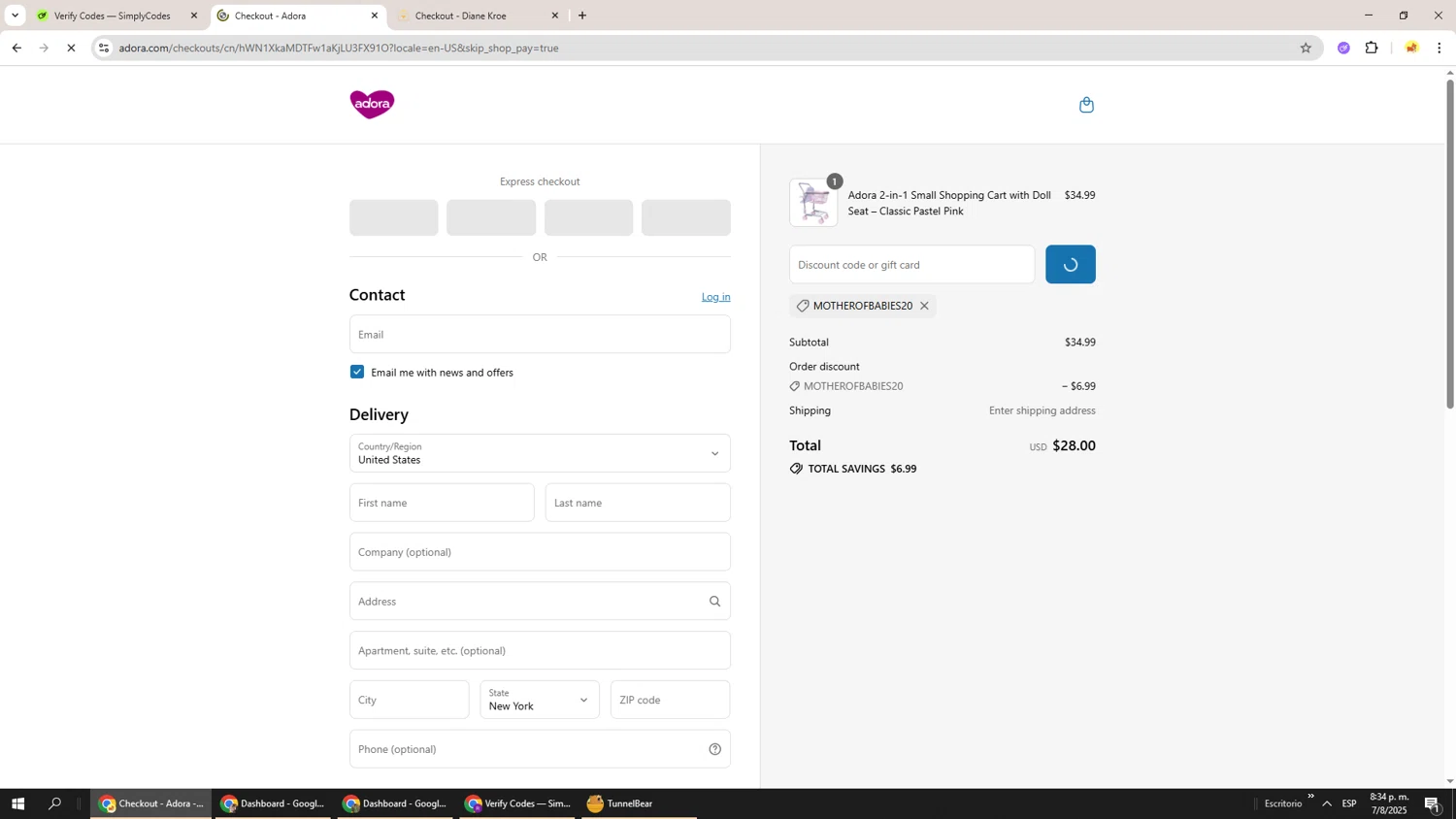Click the ESP language indicator

tap(1349, 803)
